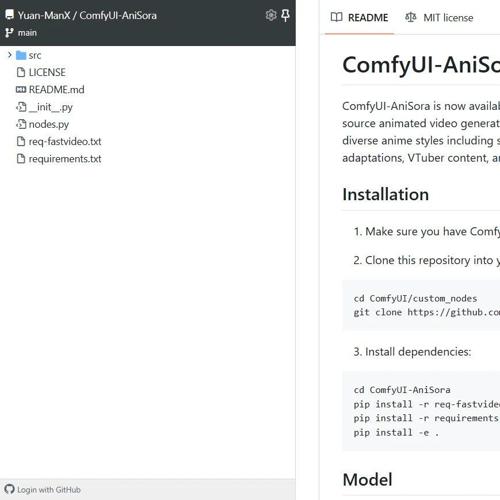Switch to the README tab
Image resolution: width=500 pixels, height=500 pixels.
(x=359, y=17)
